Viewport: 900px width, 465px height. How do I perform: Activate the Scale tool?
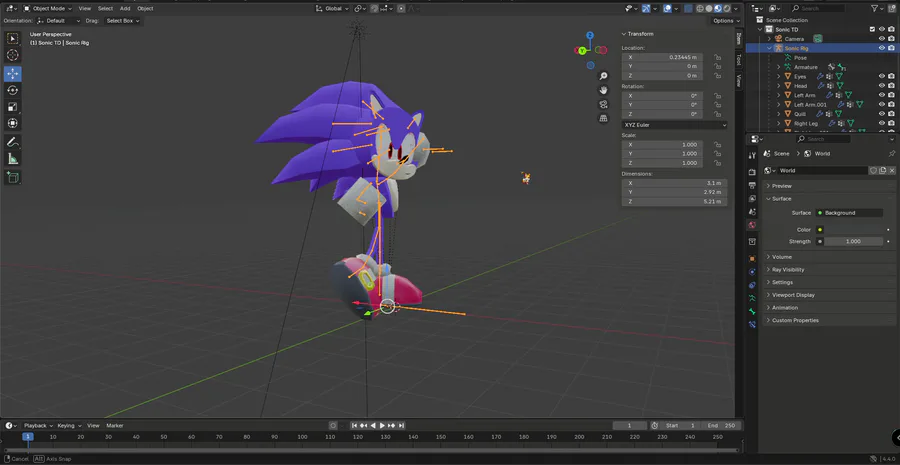click(x=13, y=107)
